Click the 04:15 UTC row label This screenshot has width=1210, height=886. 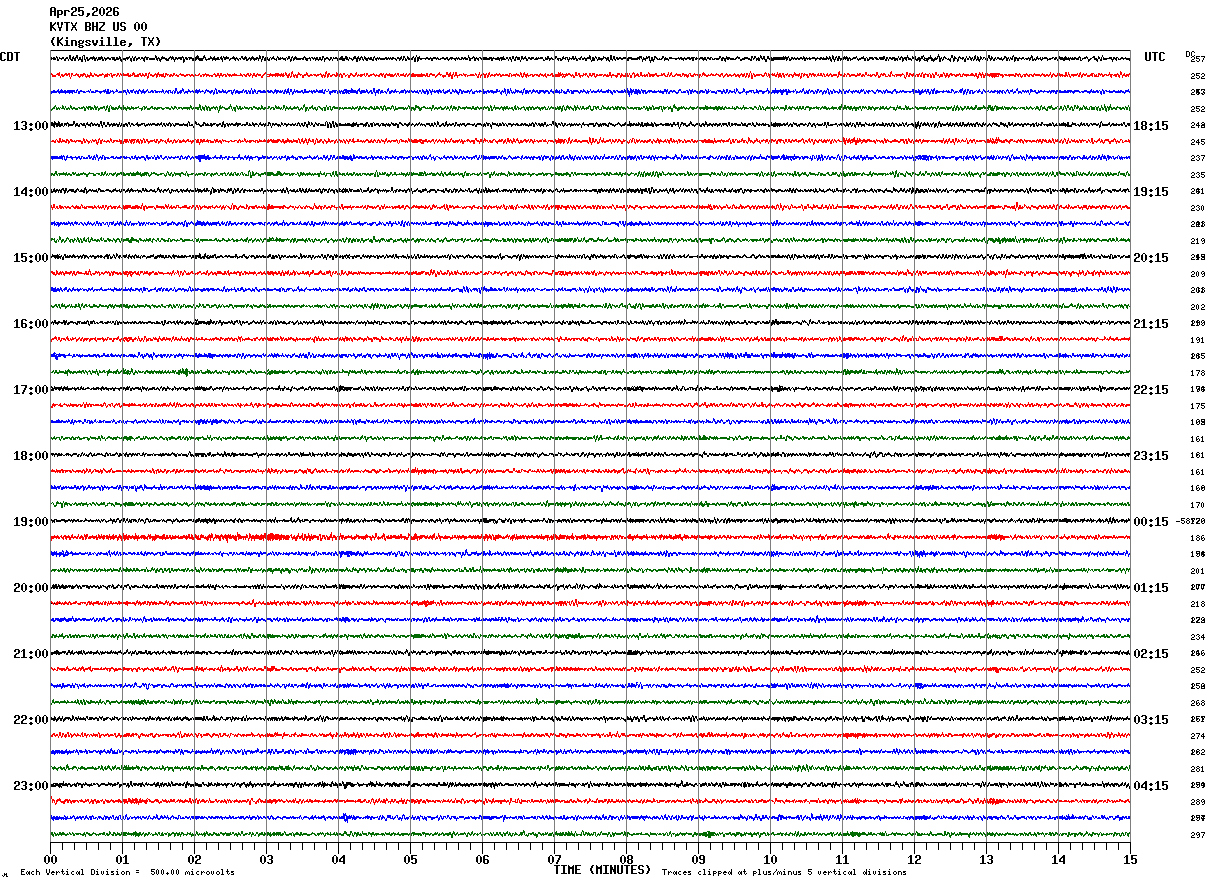(x=1151, y=786)
